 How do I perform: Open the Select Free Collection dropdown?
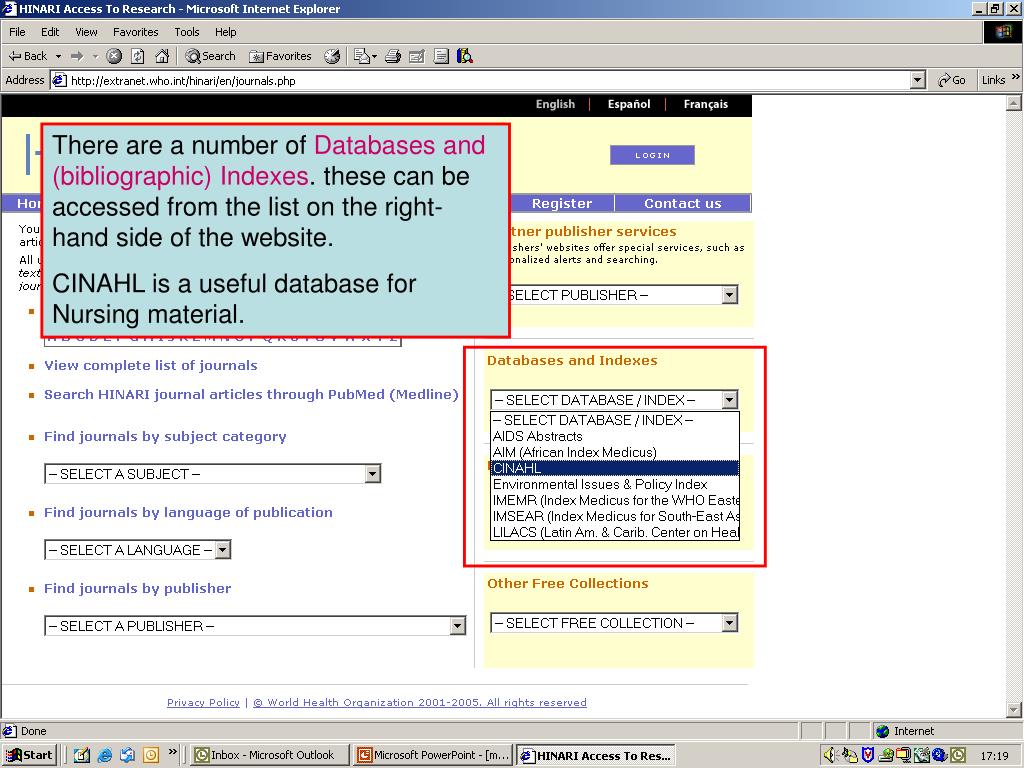614,623
